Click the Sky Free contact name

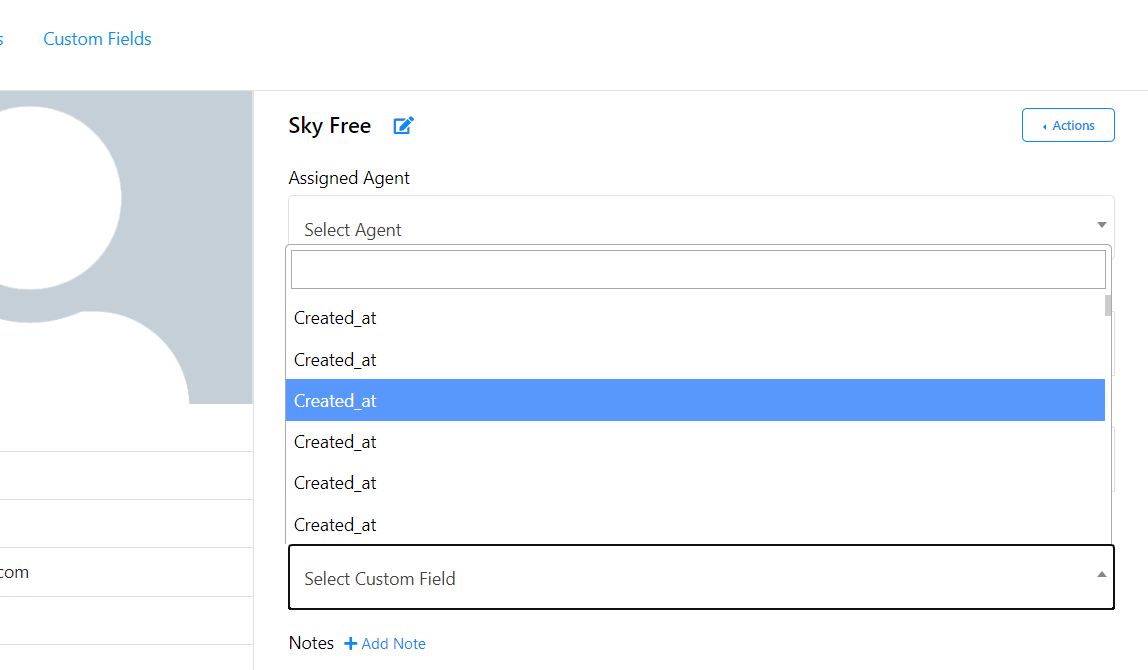329,126
